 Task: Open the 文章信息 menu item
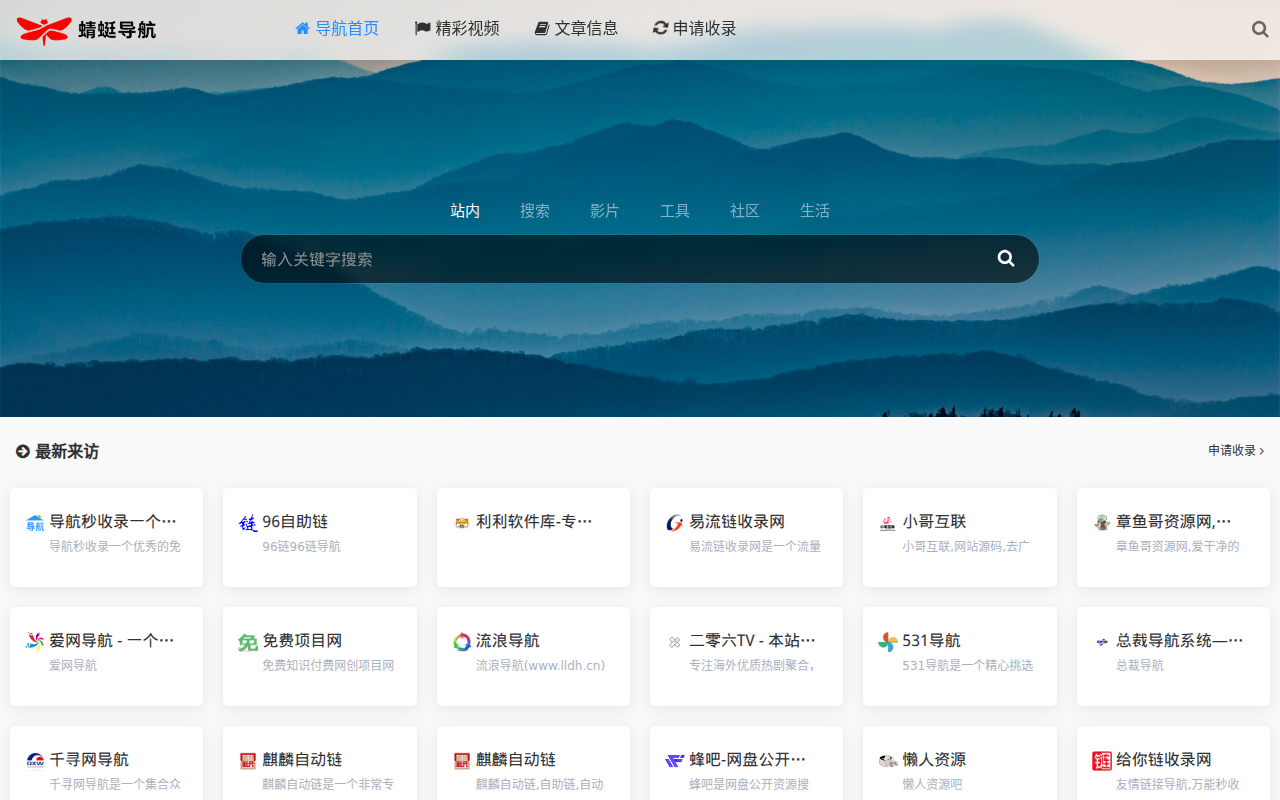point(576,29)
